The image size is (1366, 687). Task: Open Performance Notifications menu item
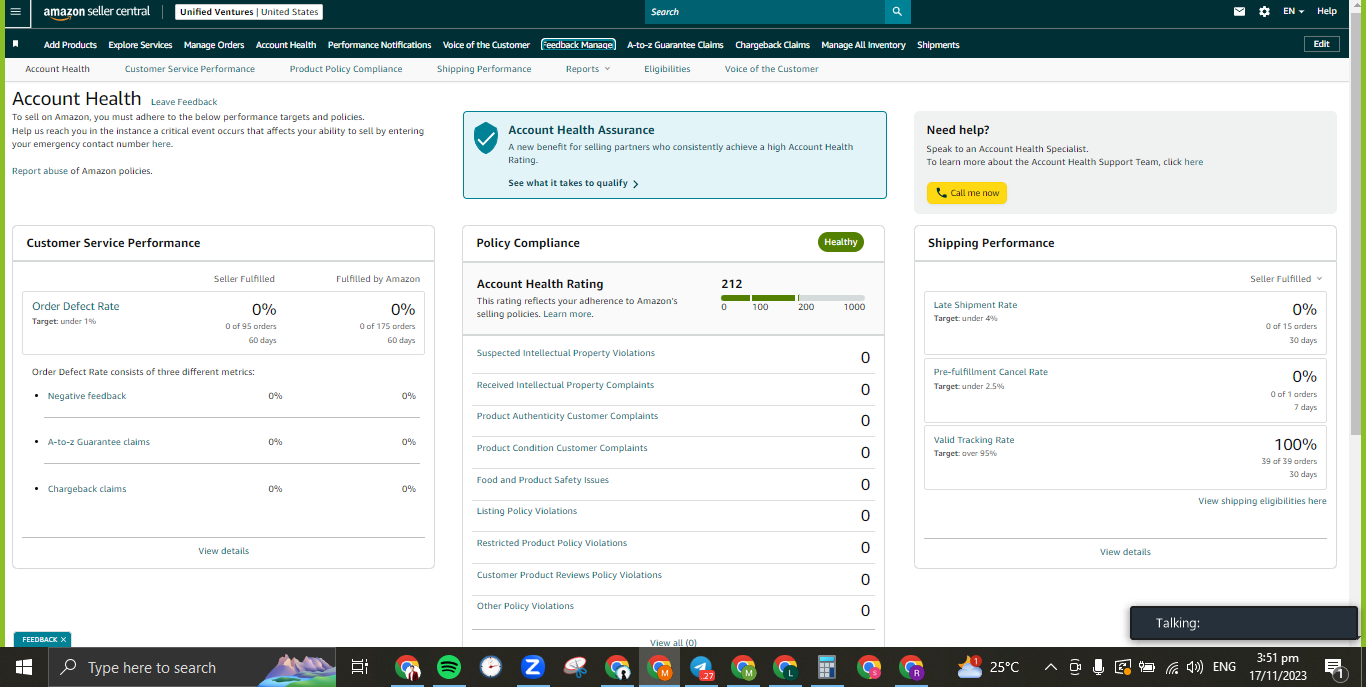click(x=379, y=45)
